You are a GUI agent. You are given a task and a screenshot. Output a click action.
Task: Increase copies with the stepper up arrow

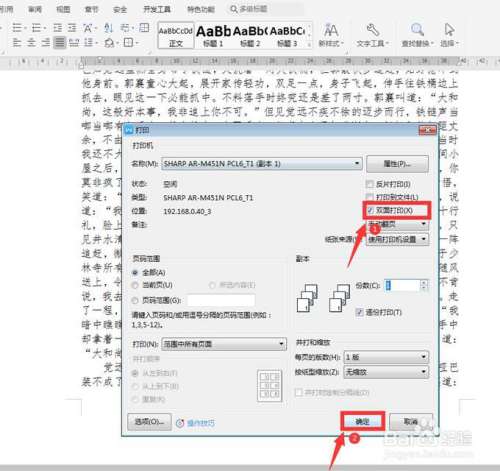coord(424,283)
